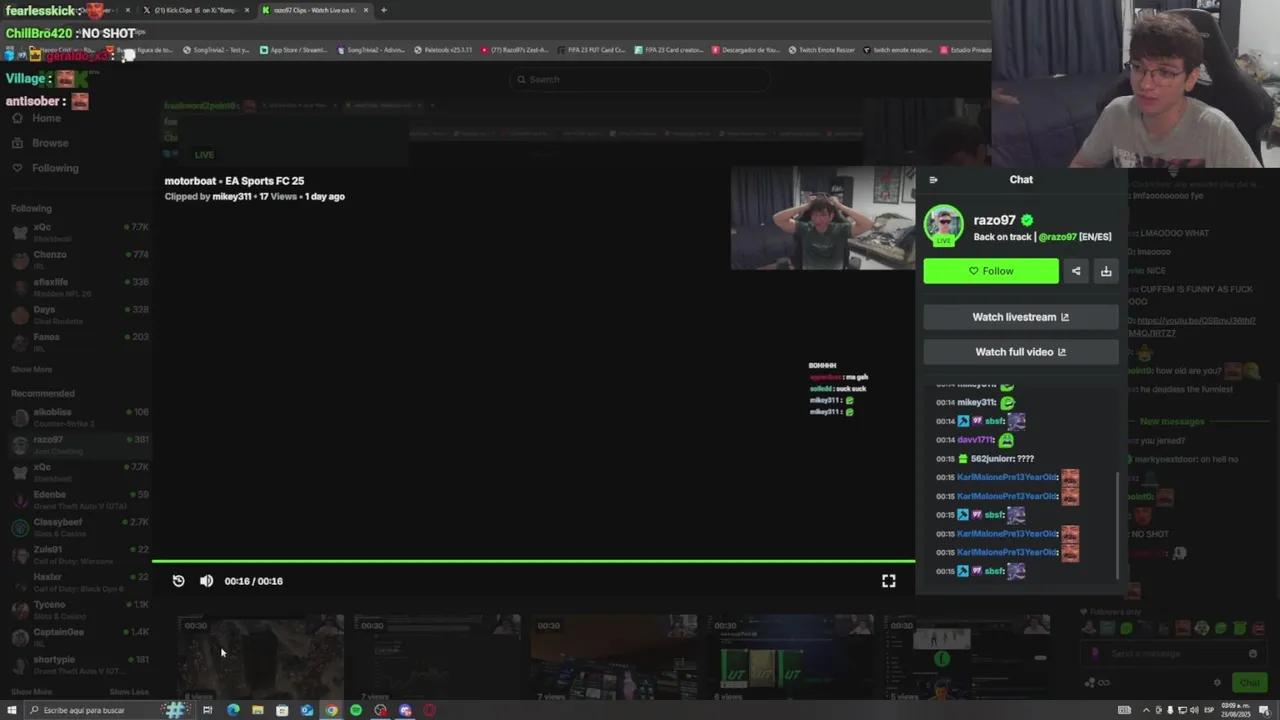Open Browse in the Kick sidebar
Screen dimensions: 1280x720
40,143
